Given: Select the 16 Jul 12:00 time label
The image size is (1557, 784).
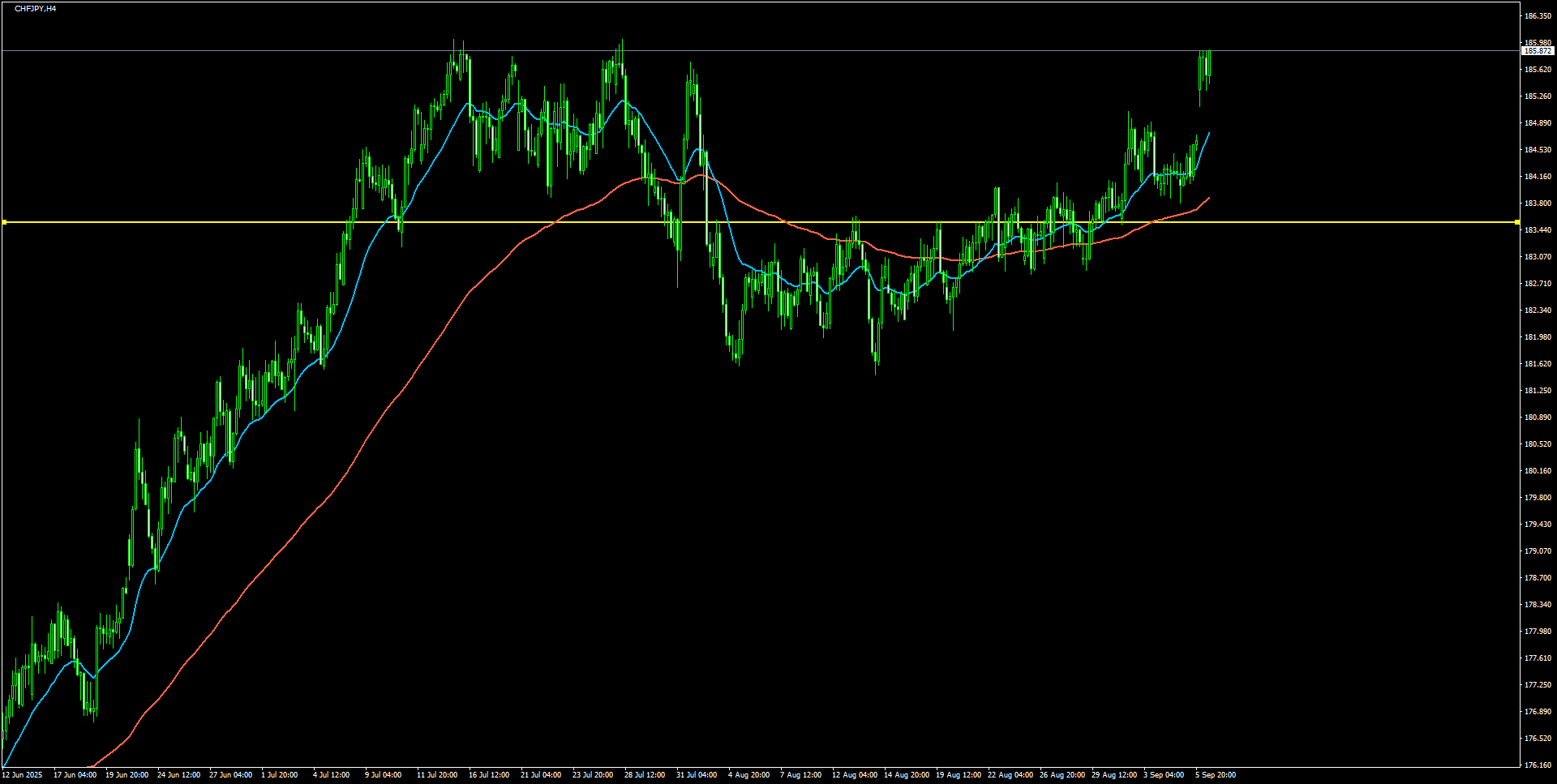Looking at the screenshot, I should coord(489,775).
